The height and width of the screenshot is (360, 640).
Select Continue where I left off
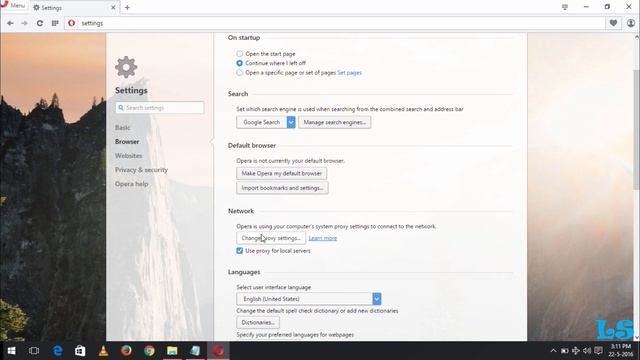(240, 63)
